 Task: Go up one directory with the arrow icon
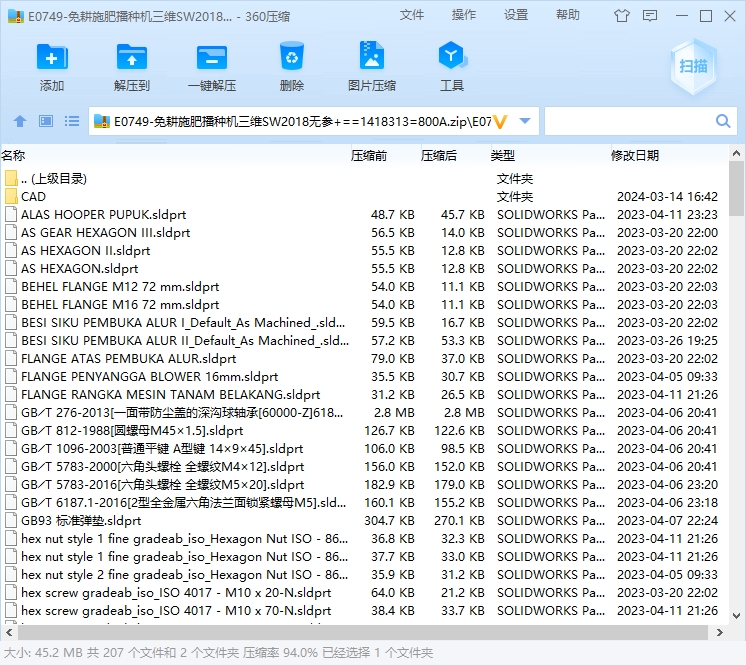point(20,121)
